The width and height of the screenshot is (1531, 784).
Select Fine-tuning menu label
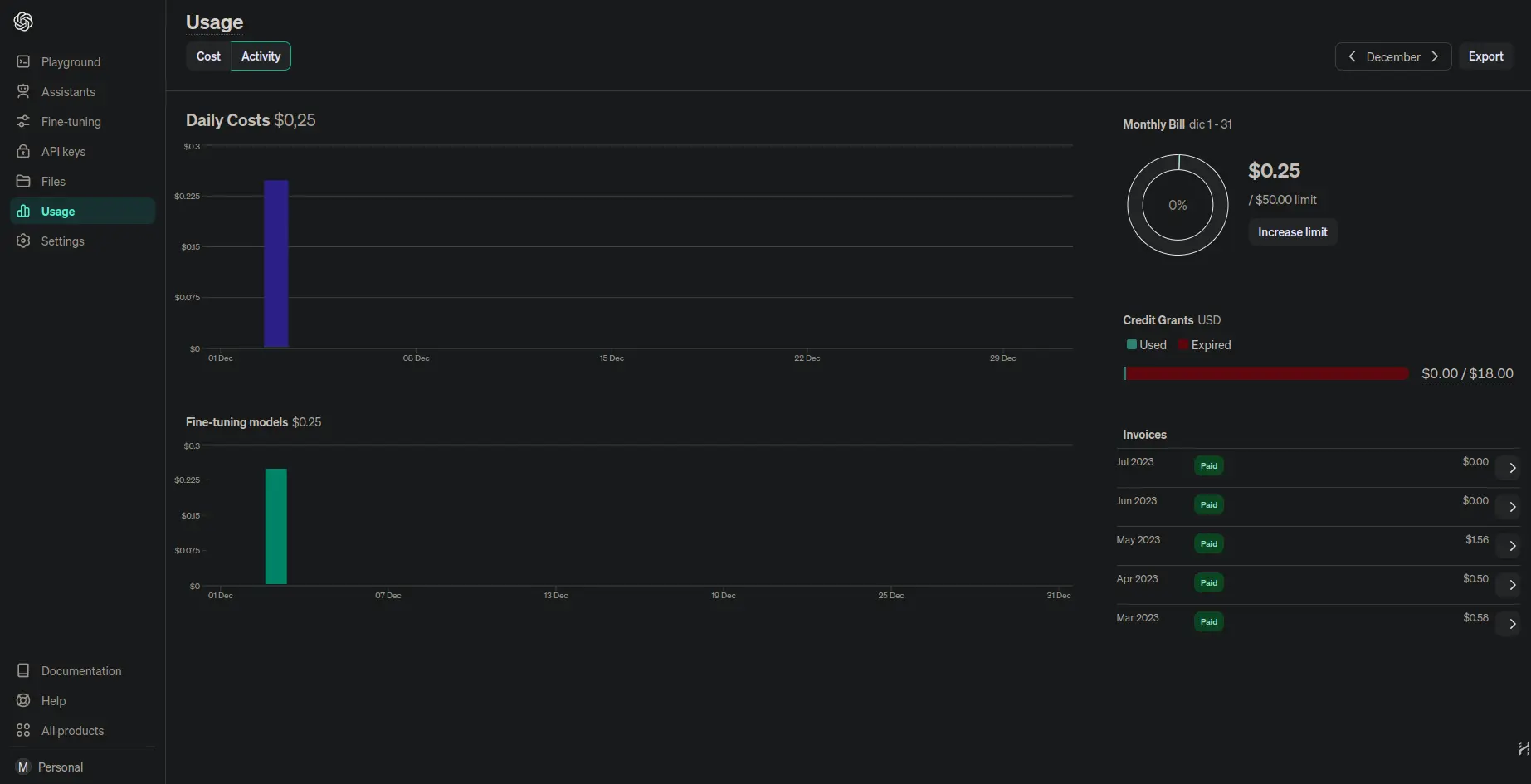click(x=71, y=122)
